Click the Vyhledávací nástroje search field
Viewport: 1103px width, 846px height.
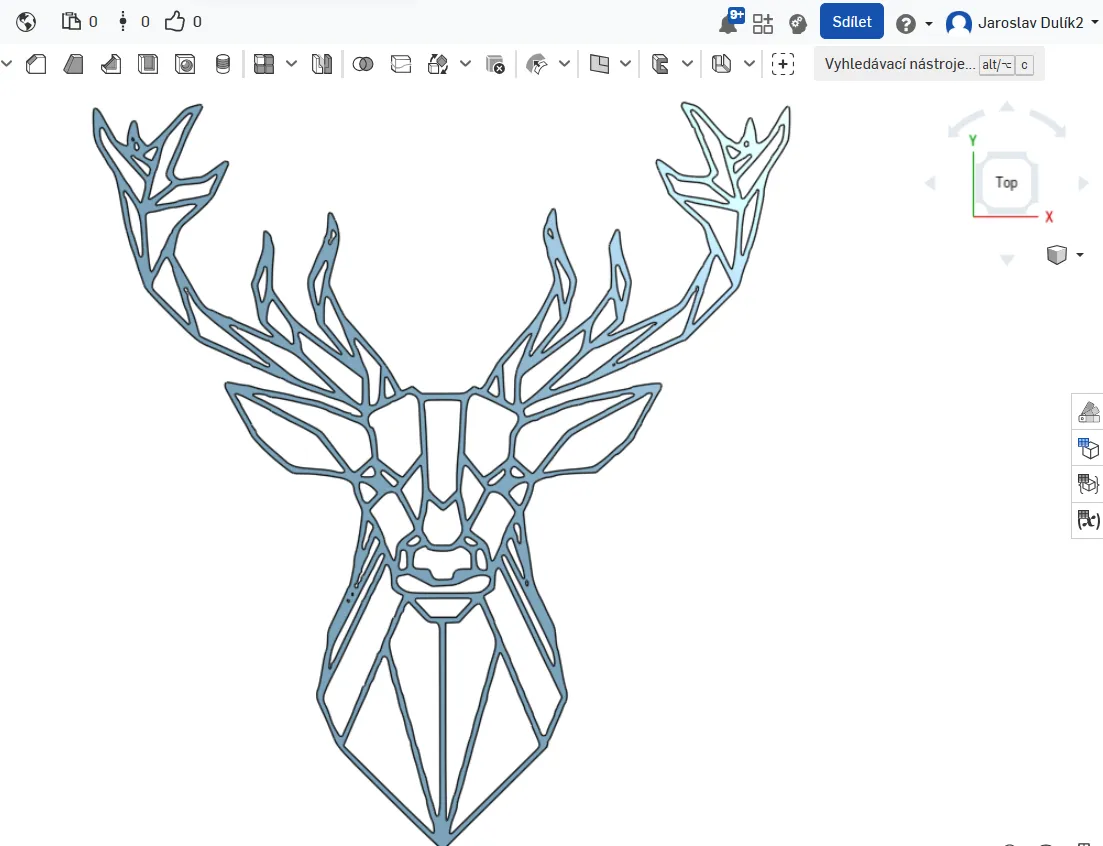(898, 65)
